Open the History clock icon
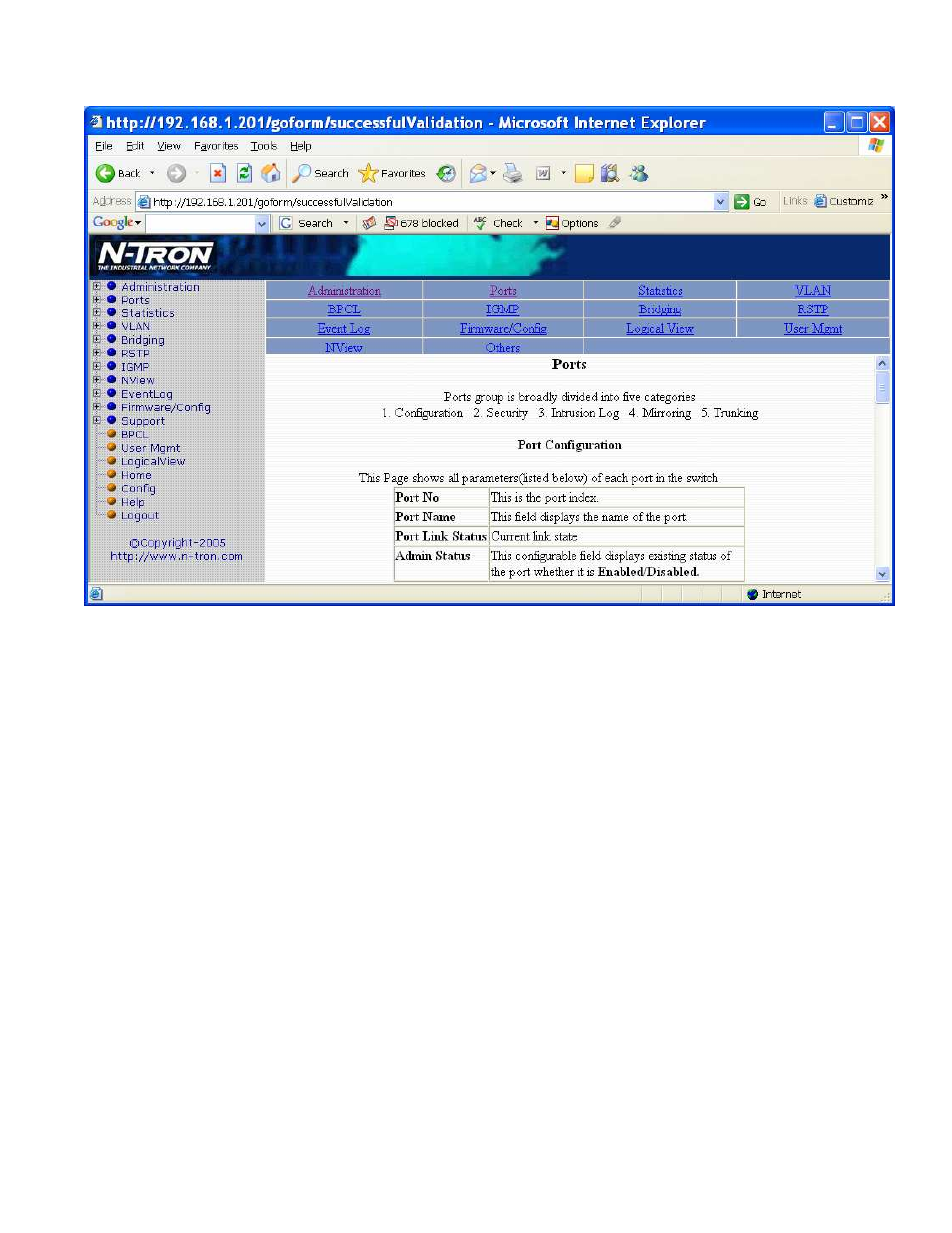 pyautogui.click(x=446, y=173)
